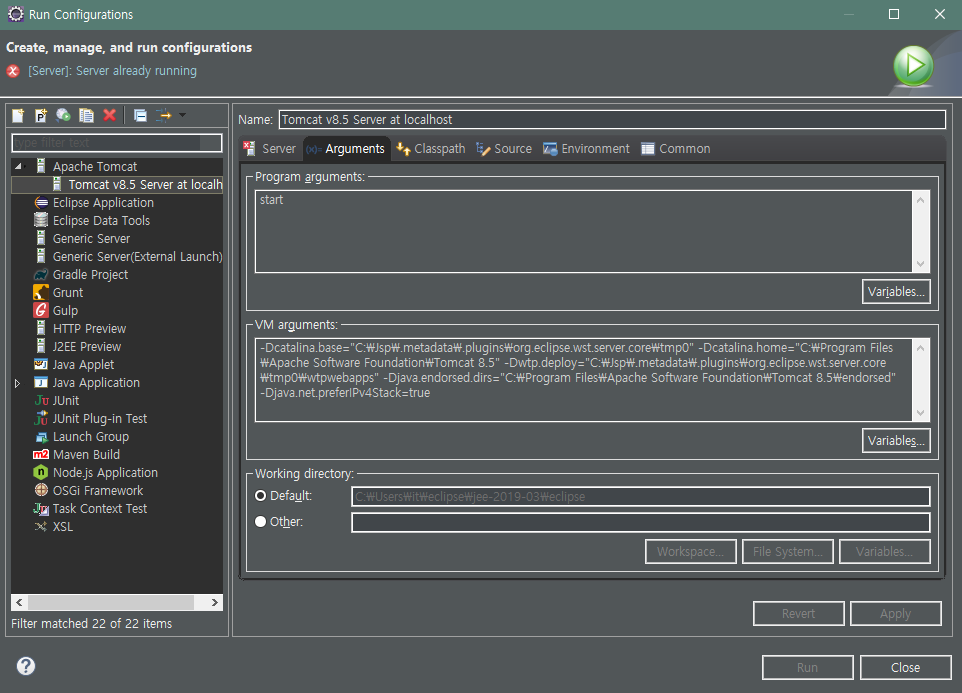The width and height of the screenshot is (962, 693).
Task: Click the tree horizontal scrollbar thumb
Action: coord(111,602)
